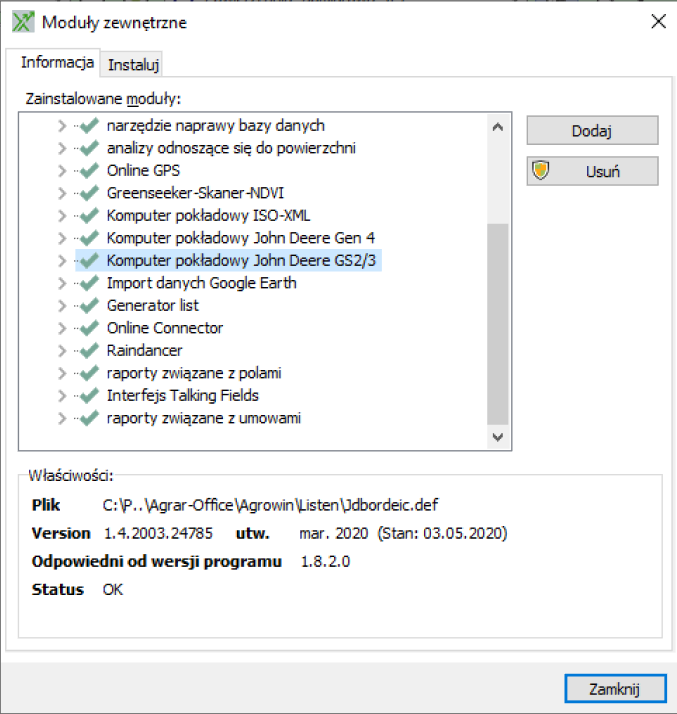Select analizy odnoszące się do powierzchni module
This screenshot has height=714, width=677.
pyautogui.click(x=231, y=148)
